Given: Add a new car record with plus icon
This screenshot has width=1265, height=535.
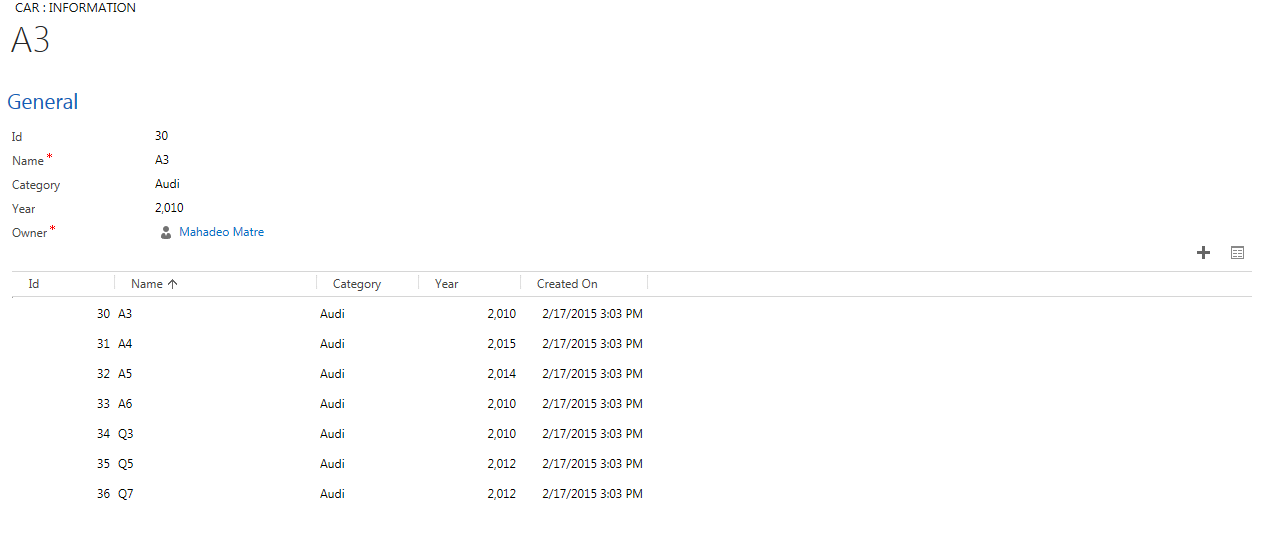Looking at the screenshot, I should point(1203,253).
